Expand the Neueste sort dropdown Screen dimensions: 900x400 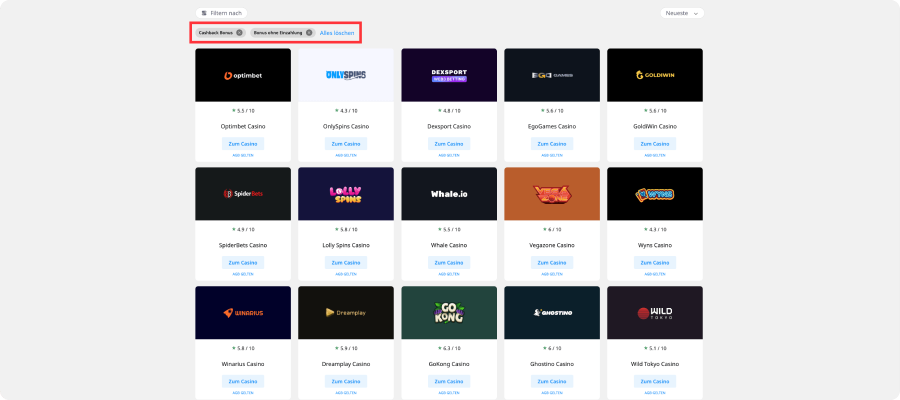pyautogui.click(x=682, y=13)
